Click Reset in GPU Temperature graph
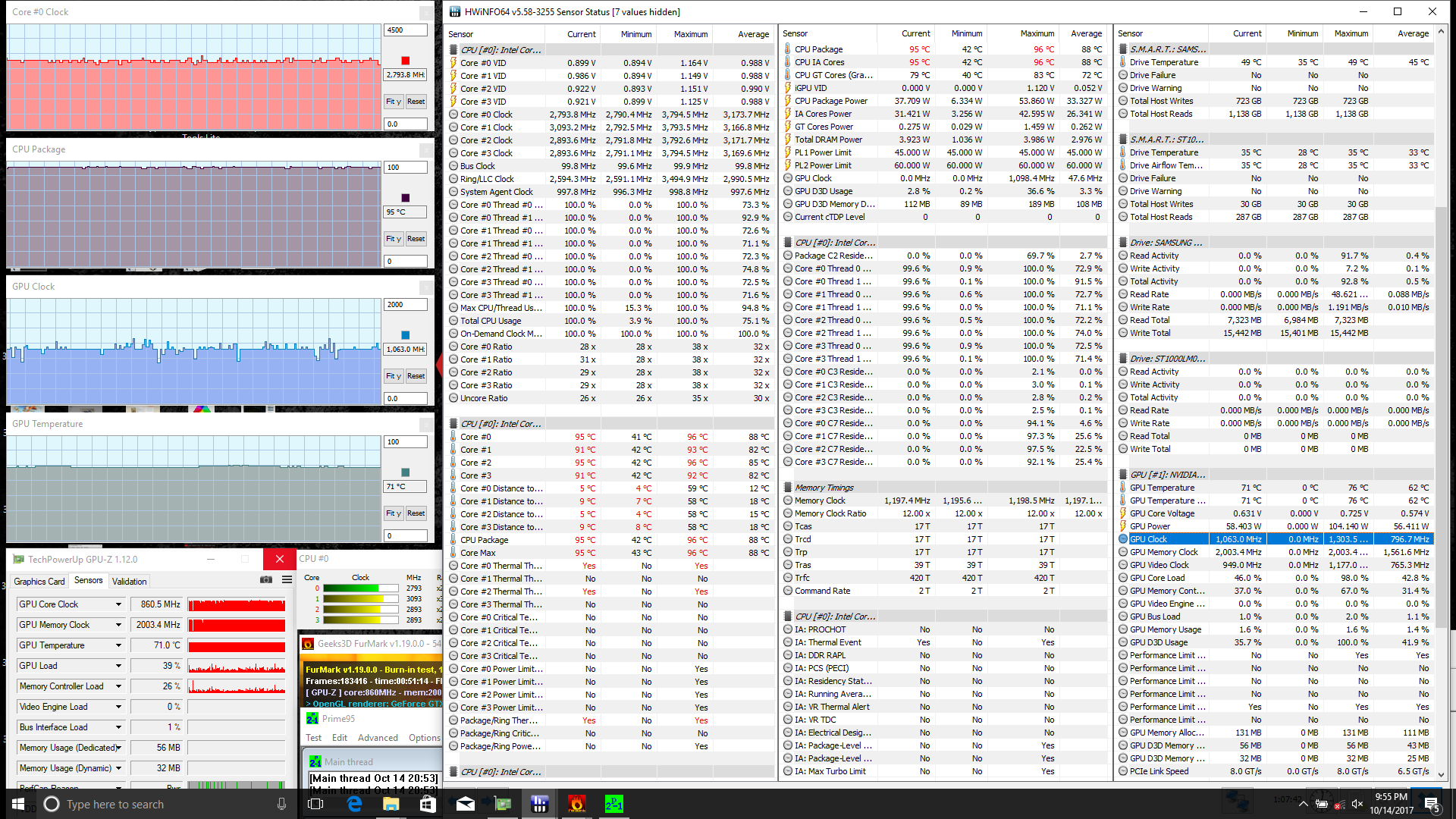Screen dimensions: 1456x819 (416, 513)
